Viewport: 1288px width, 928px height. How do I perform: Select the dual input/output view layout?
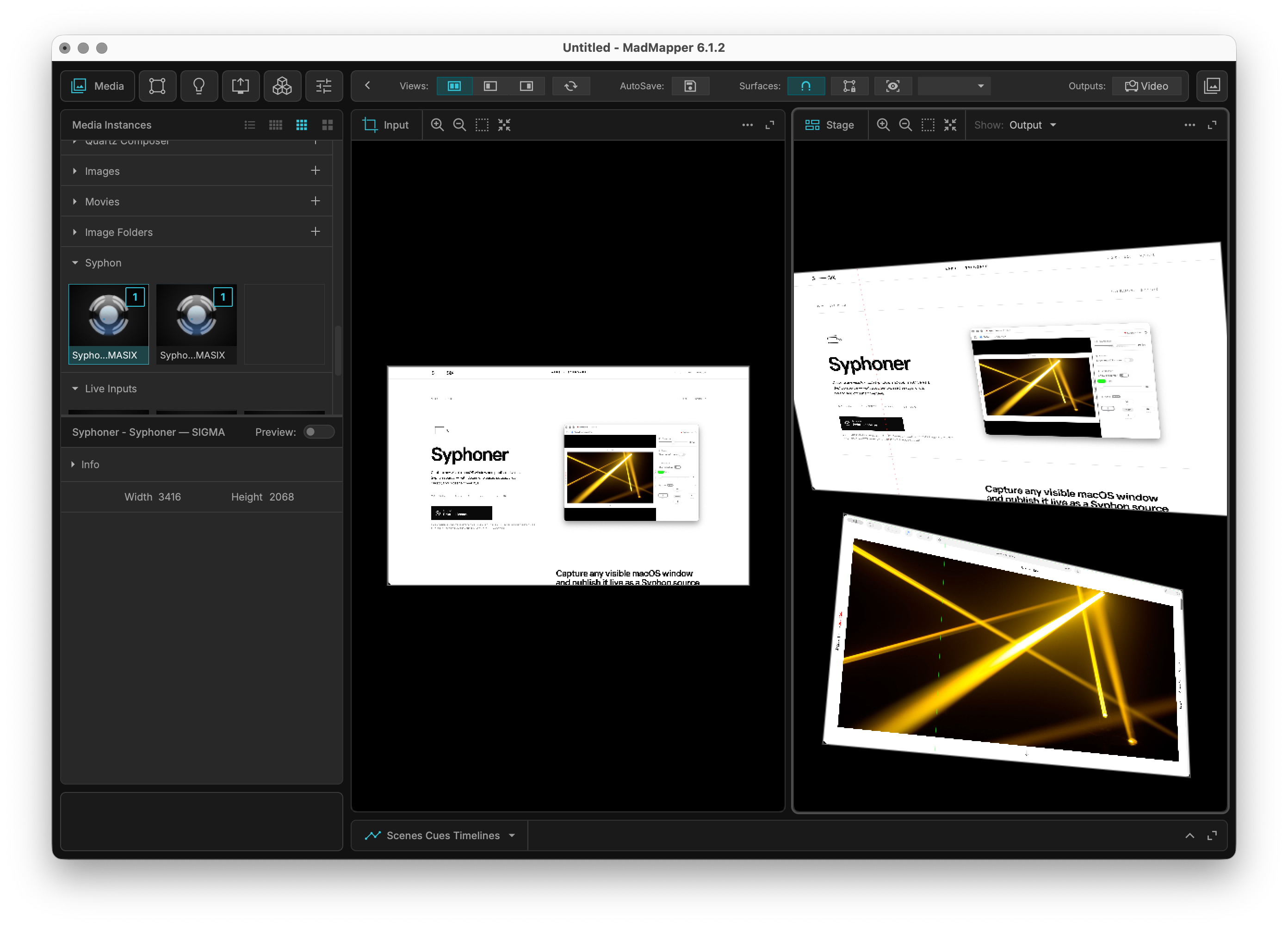454,86
